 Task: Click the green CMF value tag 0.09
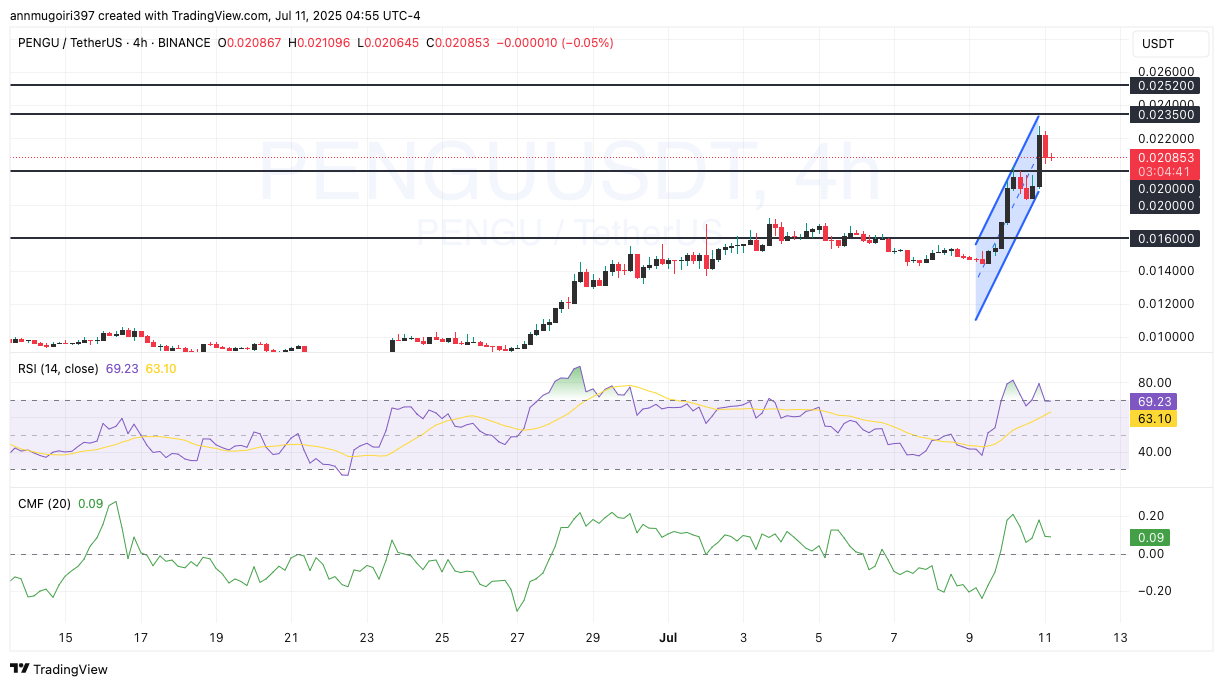(1149, 538)
